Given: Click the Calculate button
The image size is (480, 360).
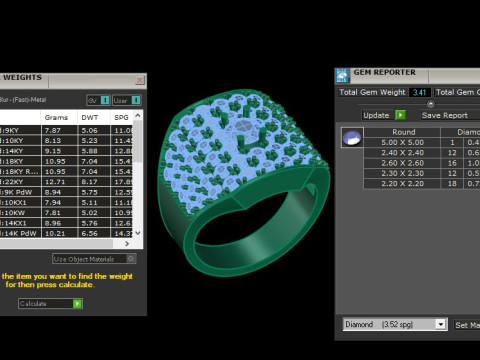Looking at the screenshot, I should click(50, 303).
